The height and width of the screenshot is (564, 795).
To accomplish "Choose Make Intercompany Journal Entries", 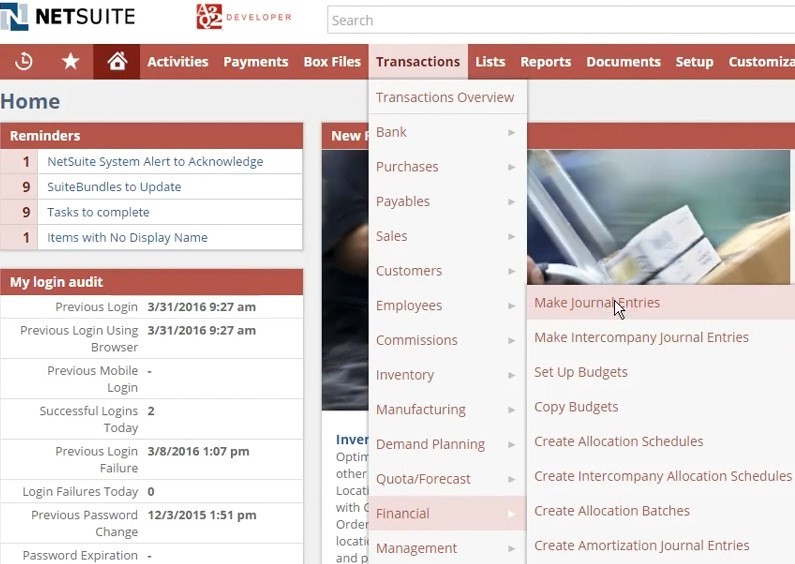I will point(661,337).
